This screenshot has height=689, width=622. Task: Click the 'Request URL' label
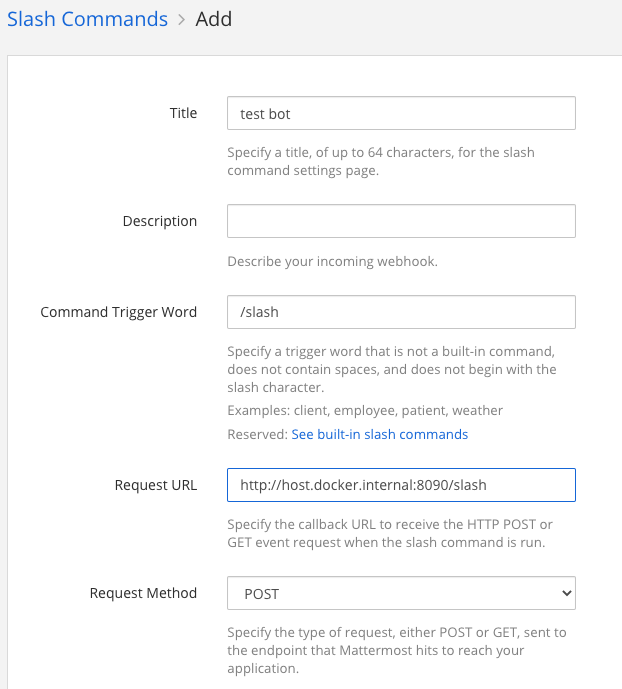point(156,485)
